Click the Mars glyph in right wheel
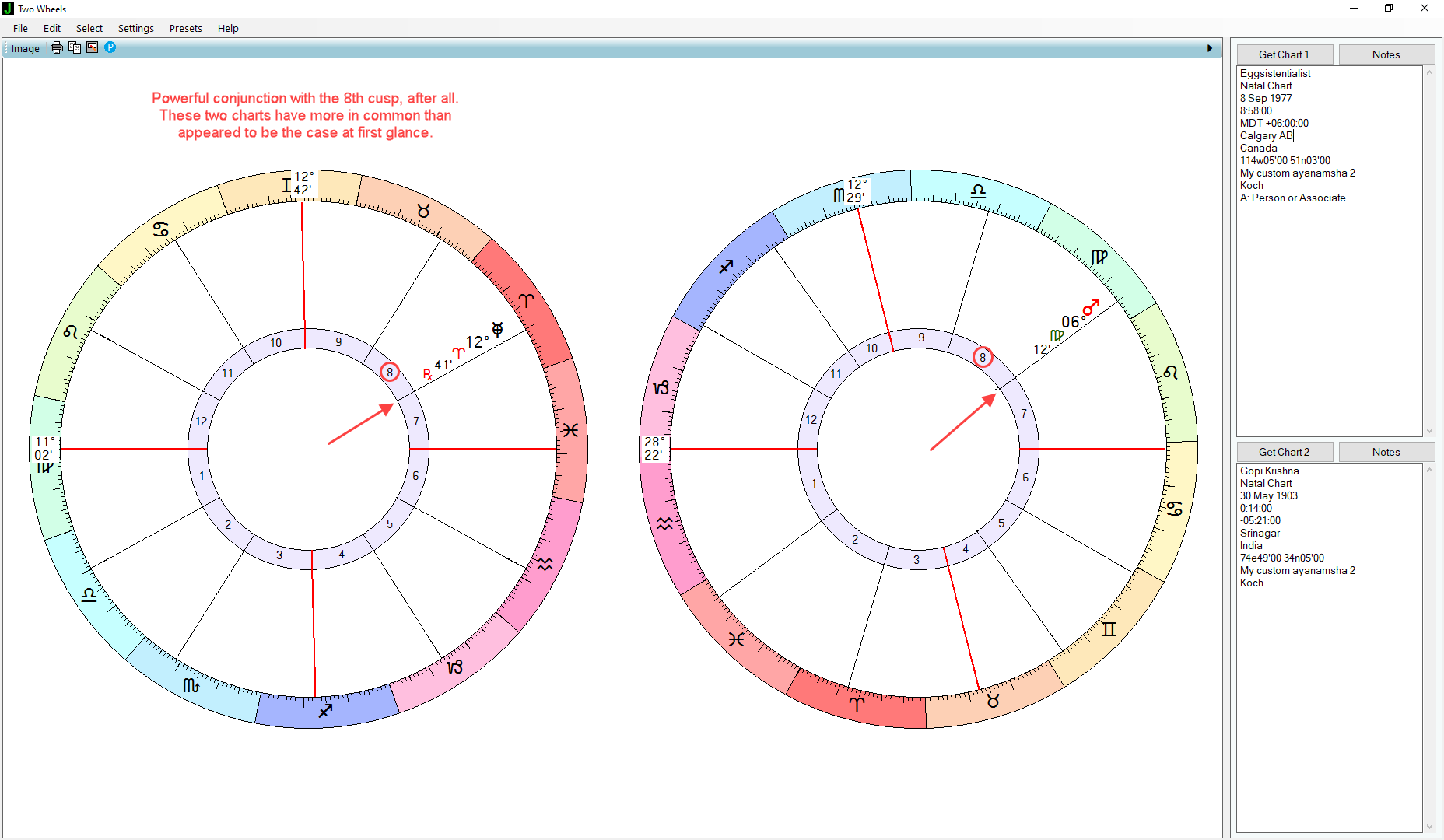Image resolution: width=1444 pixels, height=840 pixels. [1092, 307]
